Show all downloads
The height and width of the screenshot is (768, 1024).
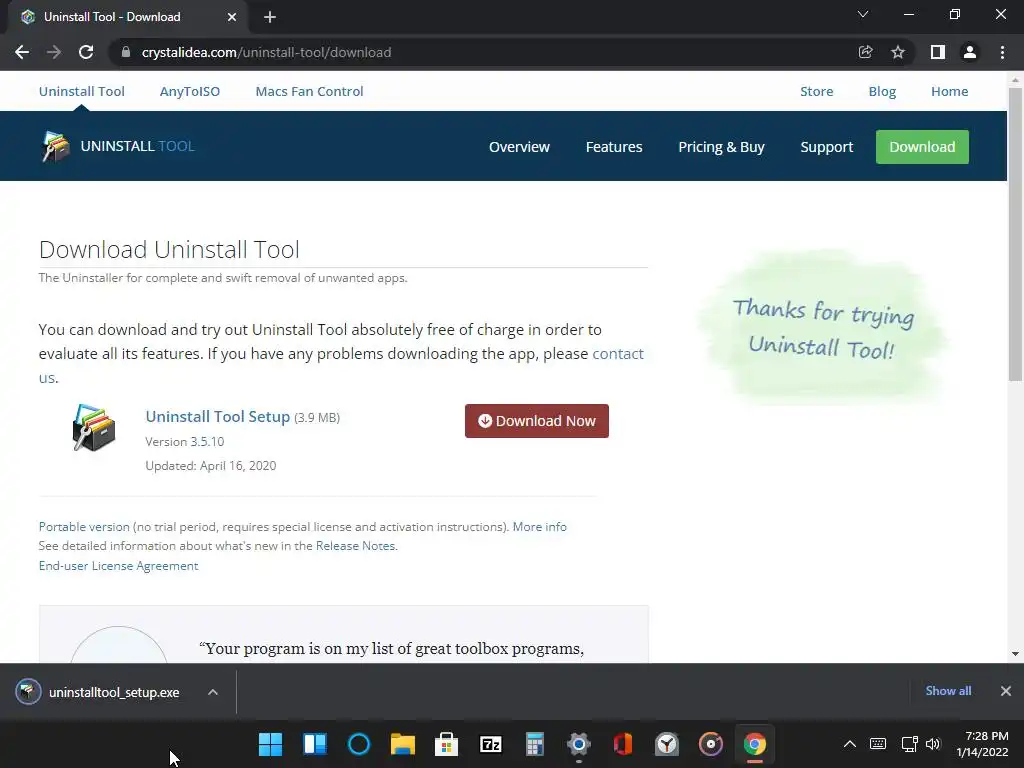pyautogui.click(x=948, y=691)
